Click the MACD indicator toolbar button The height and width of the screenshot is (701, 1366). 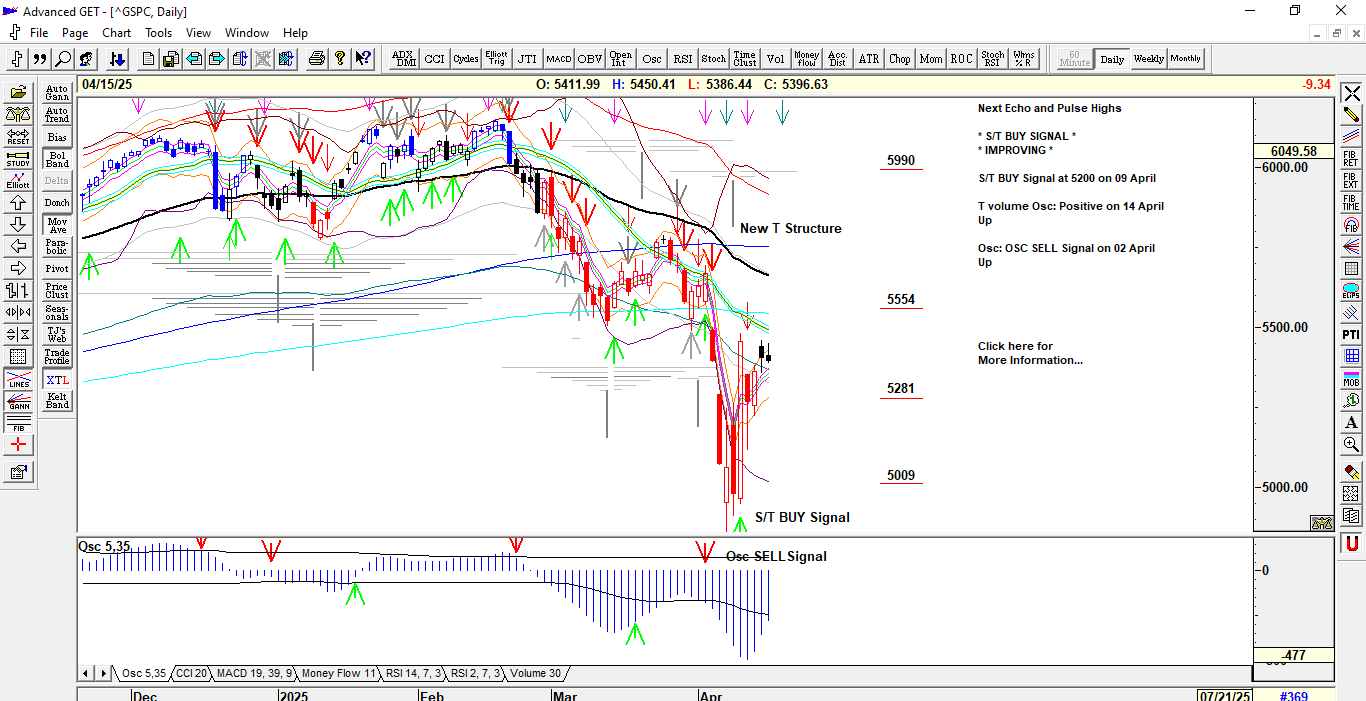tap(558, 59)
